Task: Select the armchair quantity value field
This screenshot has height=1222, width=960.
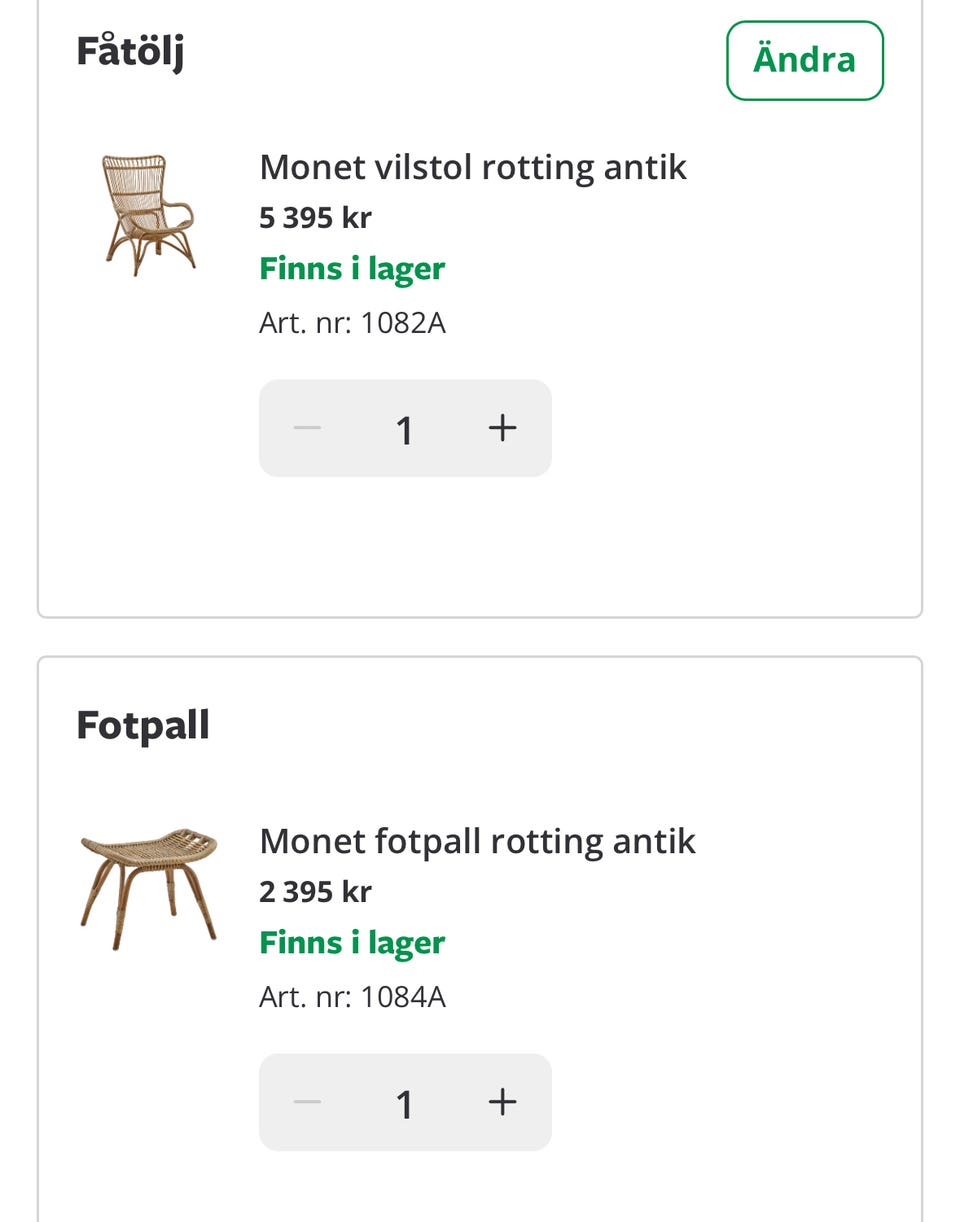Action: coord(404,430)
